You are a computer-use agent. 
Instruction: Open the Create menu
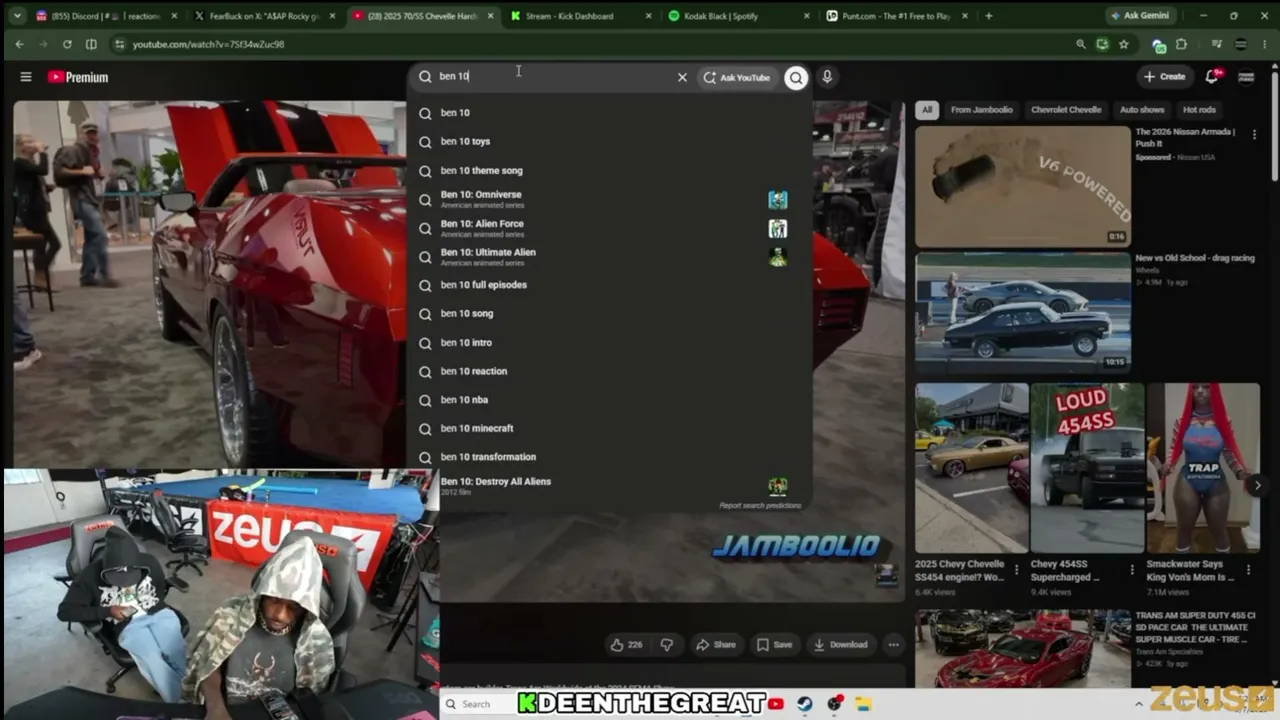[x=1165, y=77]
